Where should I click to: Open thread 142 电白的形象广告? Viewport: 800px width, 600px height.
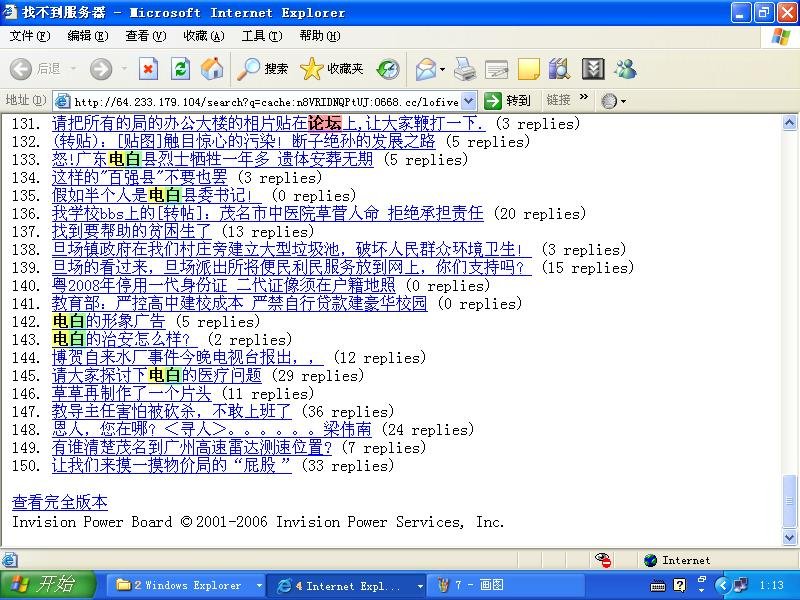point(108,322)
